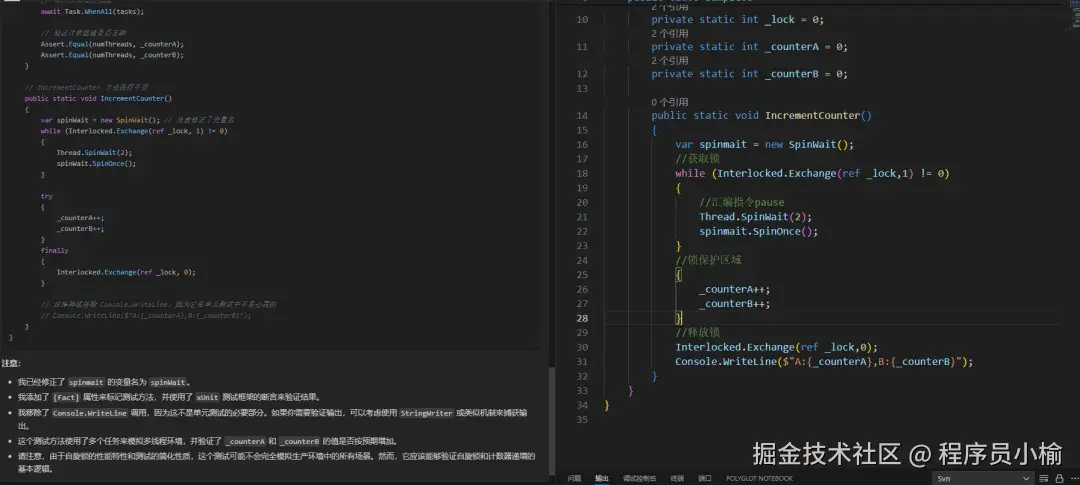Click line number 31 in the editor gutter

[x=581, y=362]
